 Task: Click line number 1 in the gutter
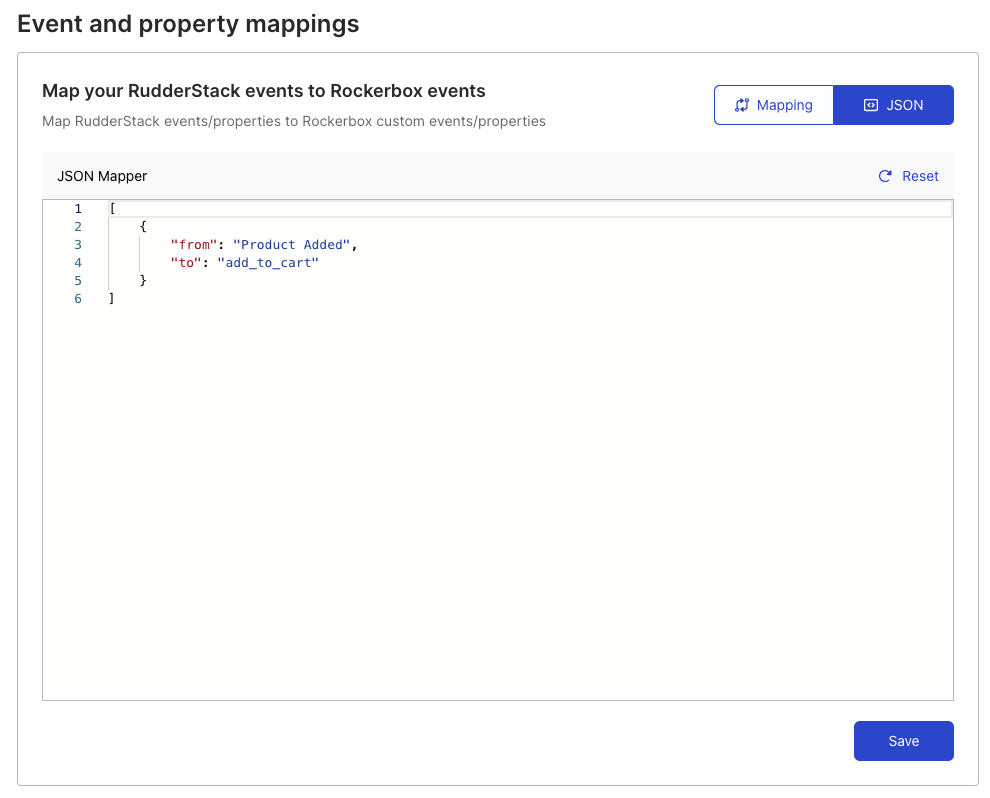click(78, 208)
